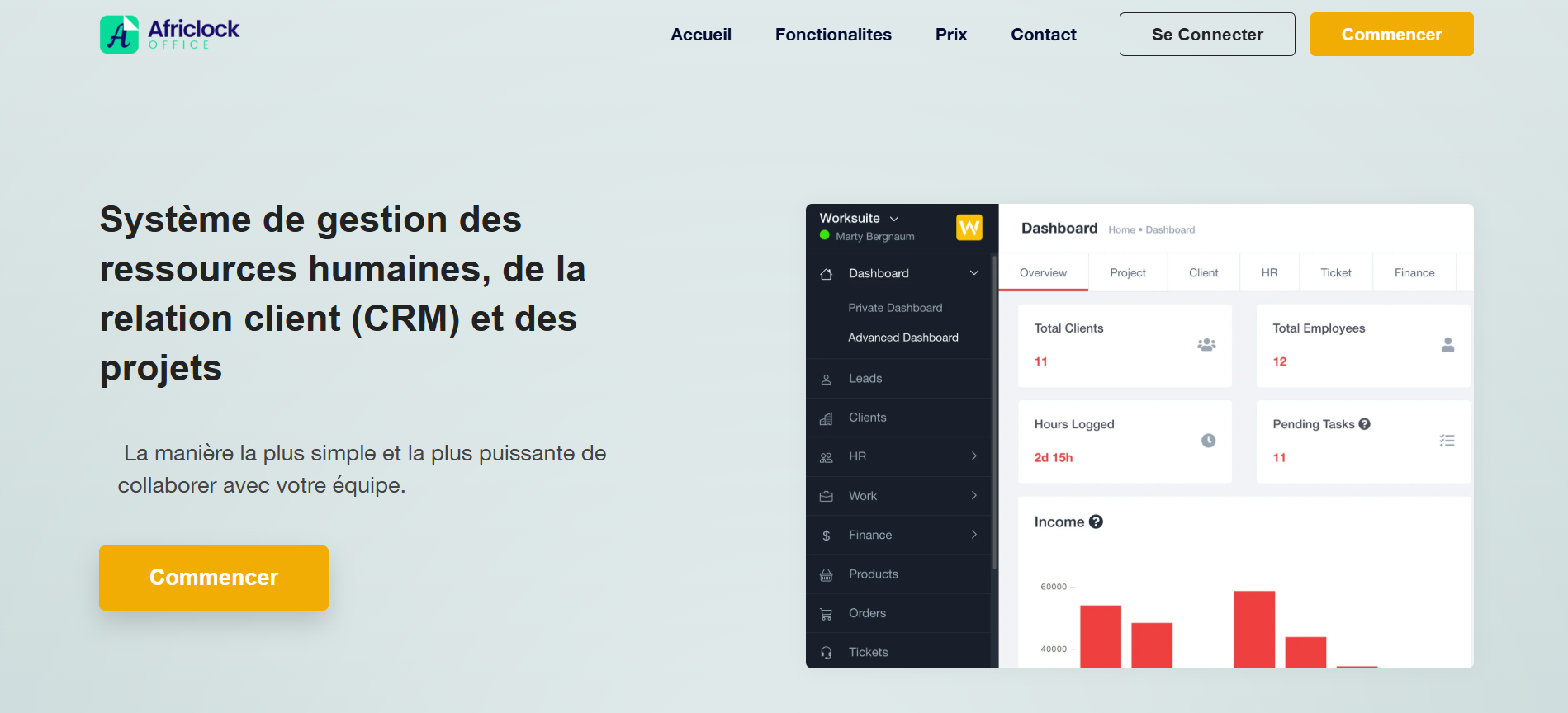The width and height of the screenshot is (1568, 713).
Task: Switch to the Ticket tab
Action: coord(1335,273)
